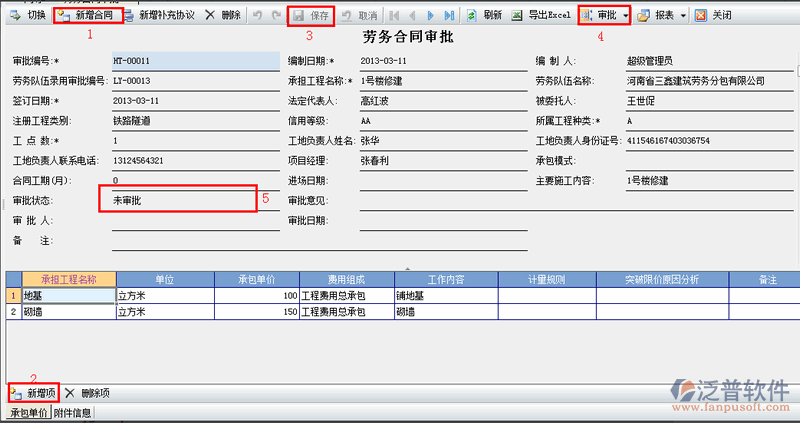Click the 刷新 refresh icon

point(472,16)
